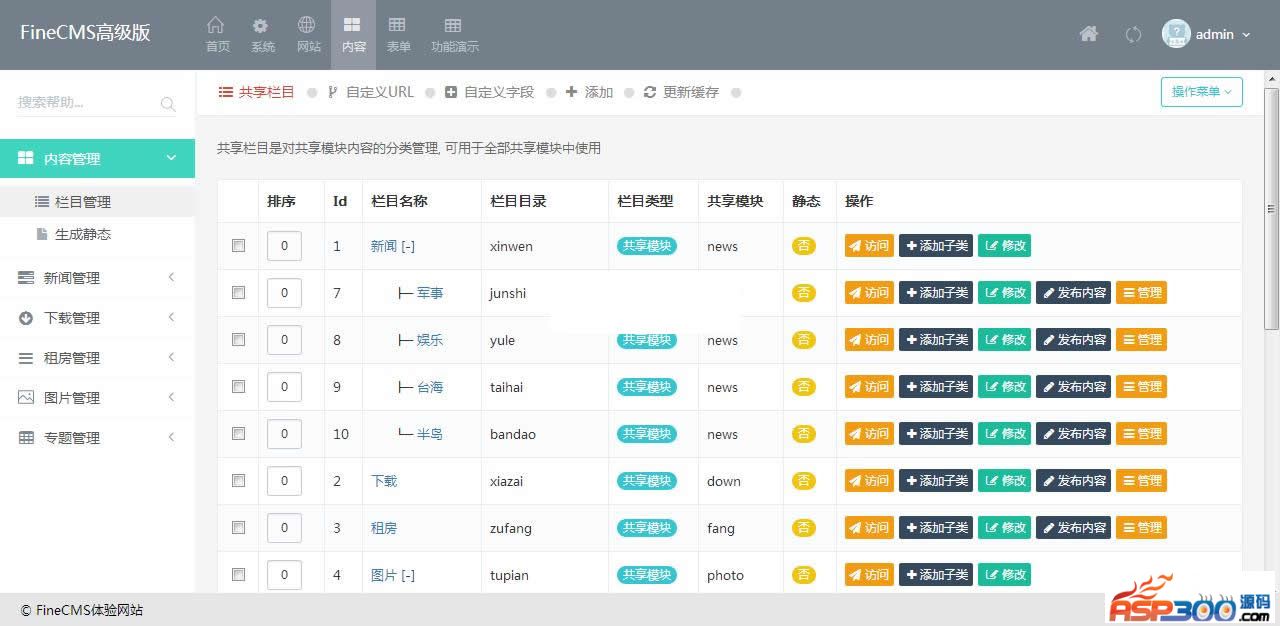Open the 首页 house icon in top navigation
1280x626 pixels.
pyautogui.click(x=217, y=26)
